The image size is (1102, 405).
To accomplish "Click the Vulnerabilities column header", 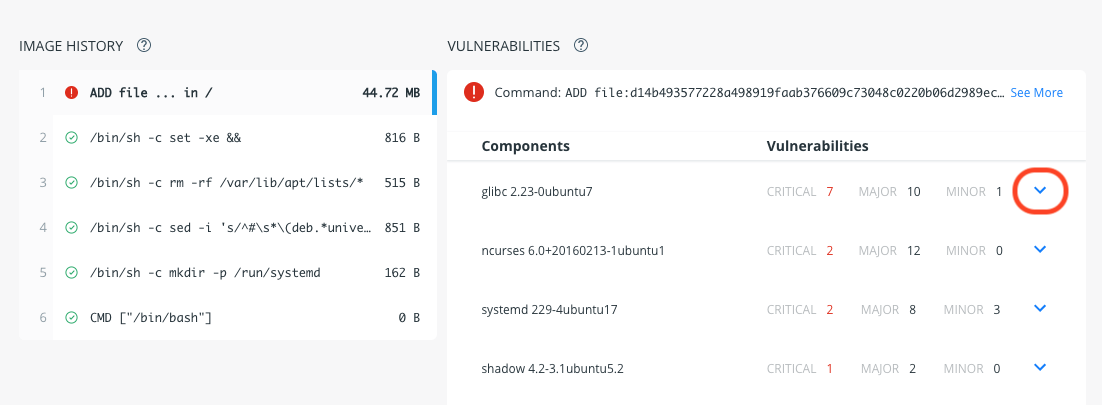I will 816,146.
